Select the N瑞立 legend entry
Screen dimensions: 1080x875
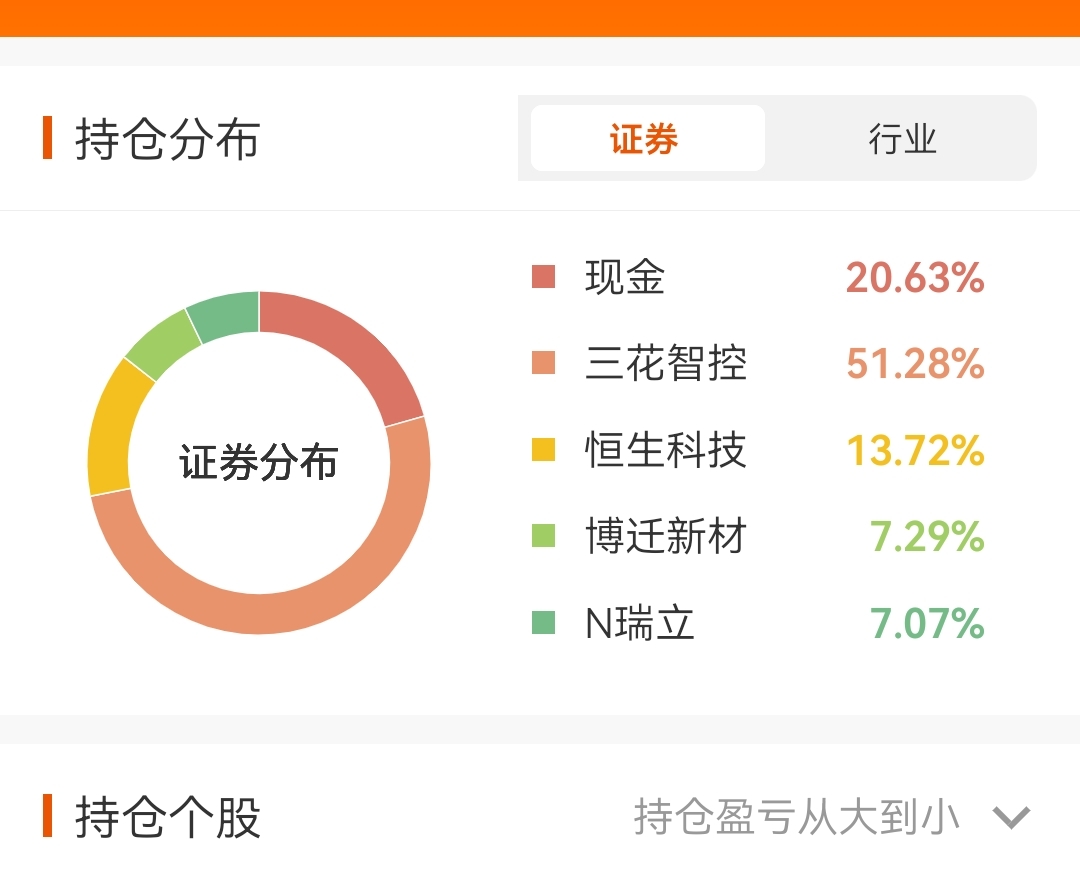pyautogui.click(x=640, y=624)
